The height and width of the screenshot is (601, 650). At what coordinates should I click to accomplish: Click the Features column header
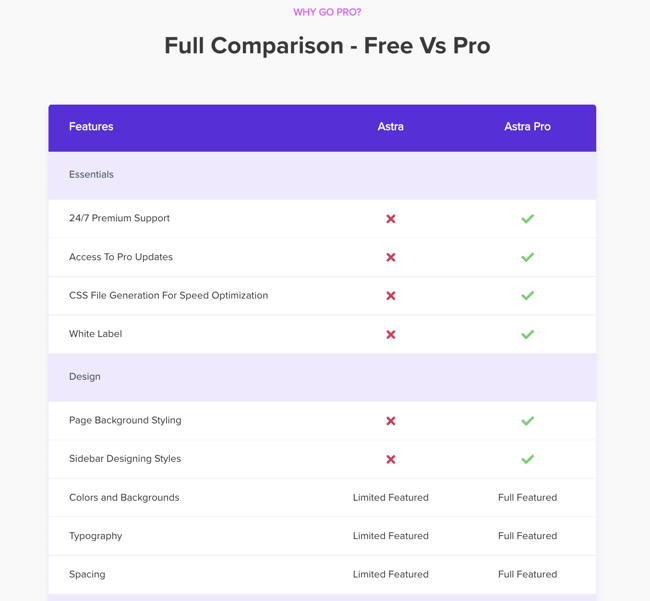pos(91,127)
